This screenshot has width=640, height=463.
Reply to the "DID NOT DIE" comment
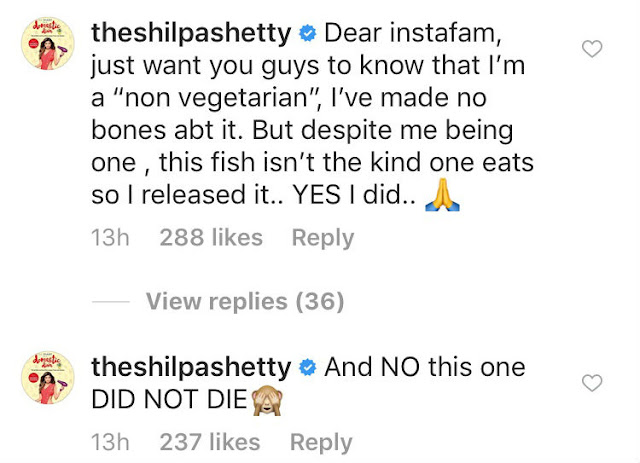tap(322, 442)
